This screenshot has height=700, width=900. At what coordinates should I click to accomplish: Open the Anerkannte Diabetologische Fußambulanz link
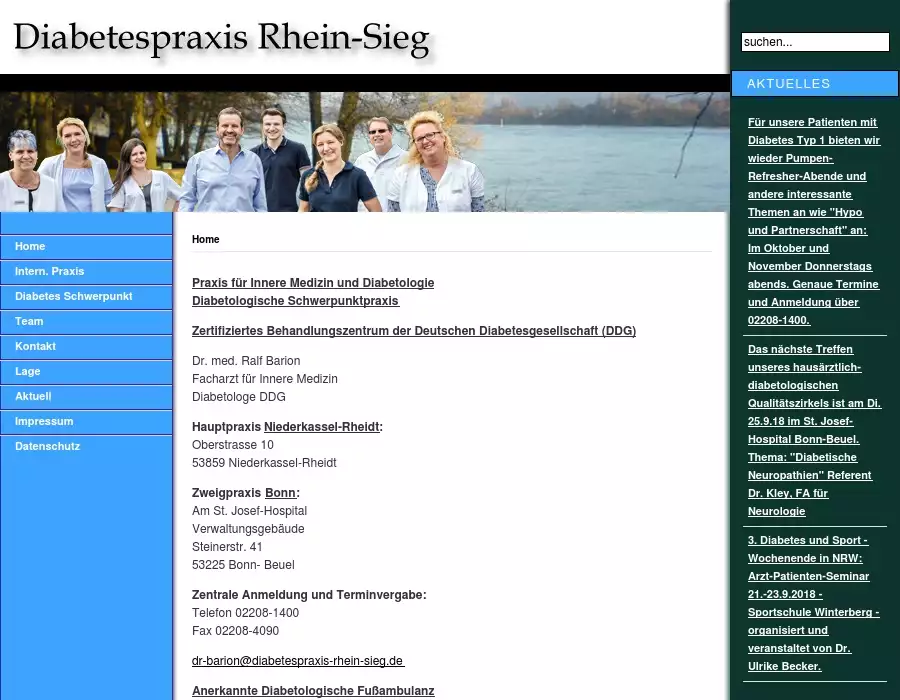(x=313, y=691)
